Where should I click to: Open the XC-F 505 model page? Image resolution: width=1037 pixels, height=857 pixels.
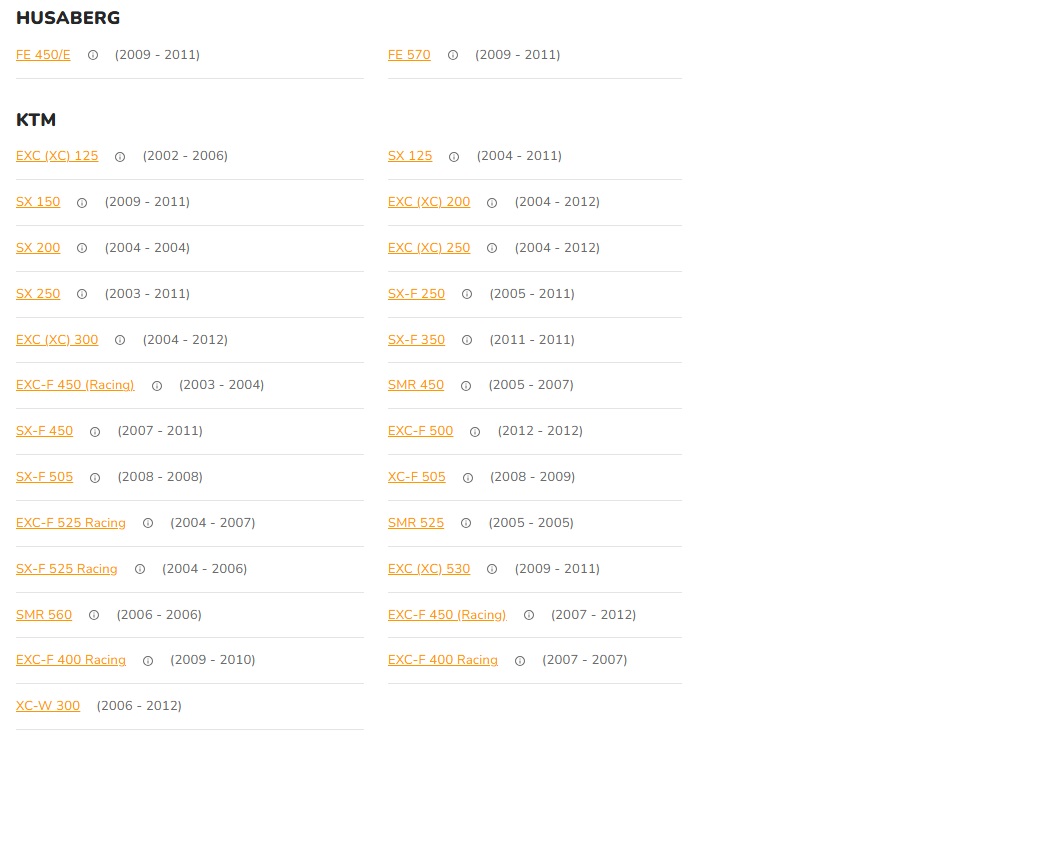coord(417,477)
